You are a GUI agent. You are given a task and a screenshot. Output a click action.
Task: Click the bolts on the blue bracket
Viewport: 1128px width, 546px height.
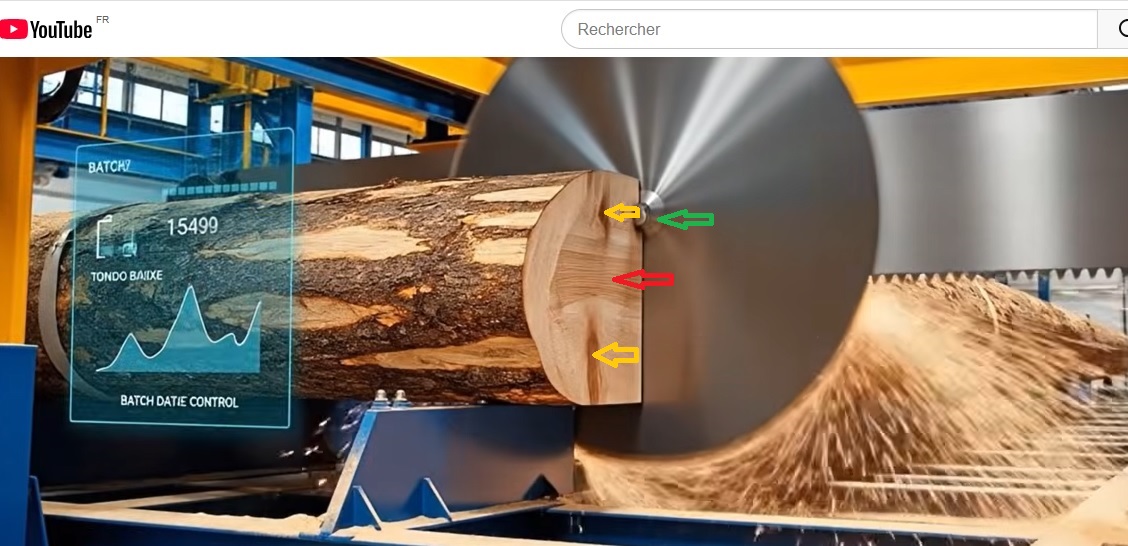[390, 398]
